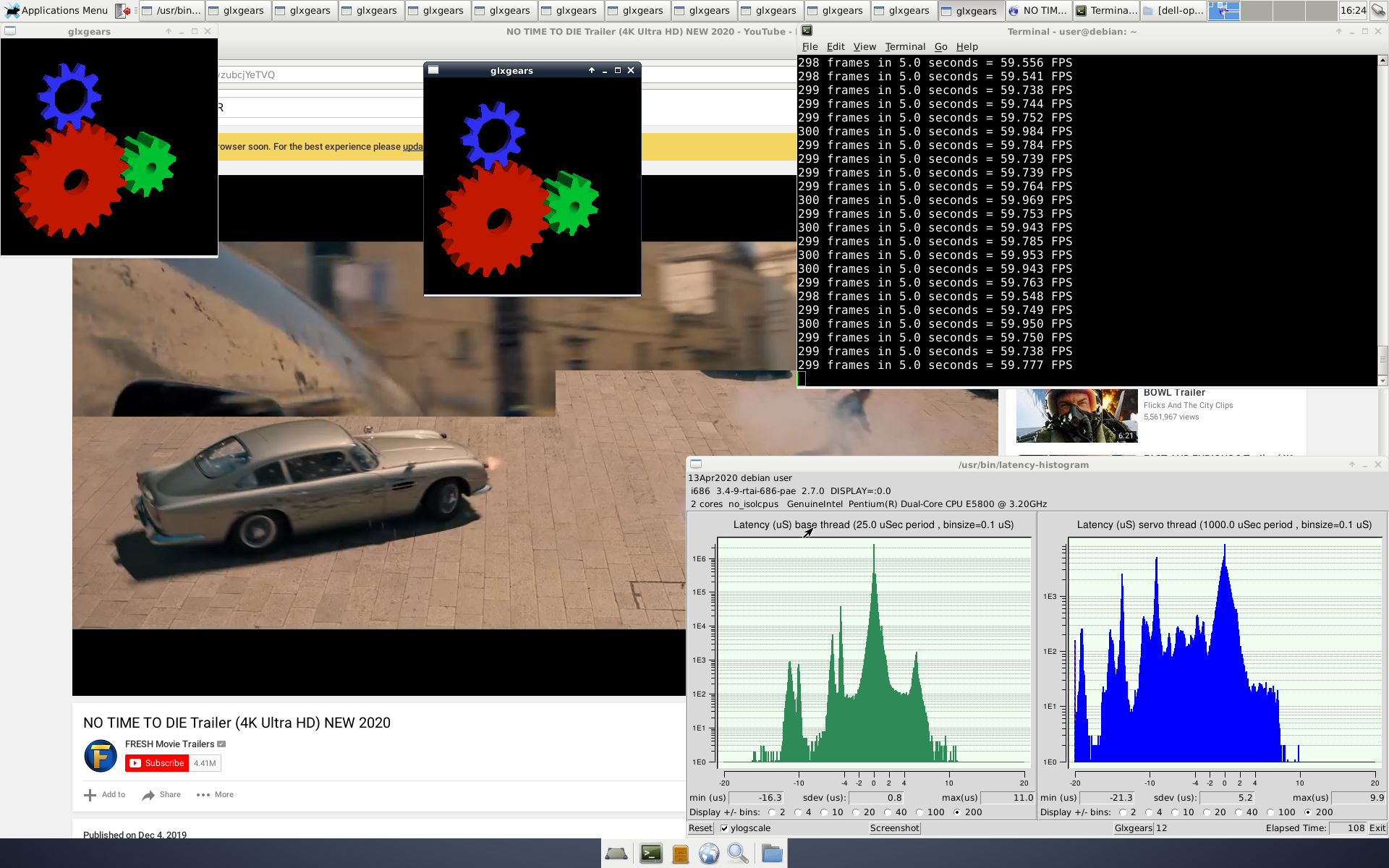Click the servo thread sdev value 5.2

click(1228, 798)
